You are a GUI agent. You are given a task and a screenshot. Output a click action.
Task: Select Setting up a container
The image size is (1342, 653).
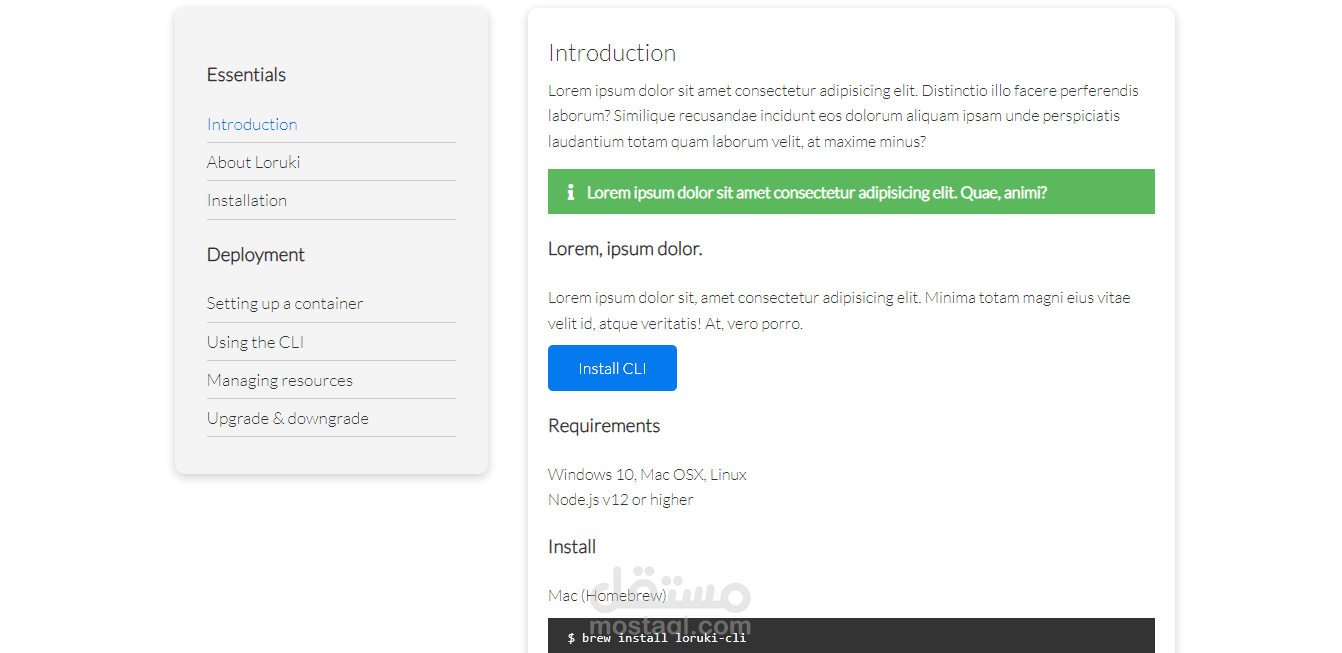click(285, 303)
